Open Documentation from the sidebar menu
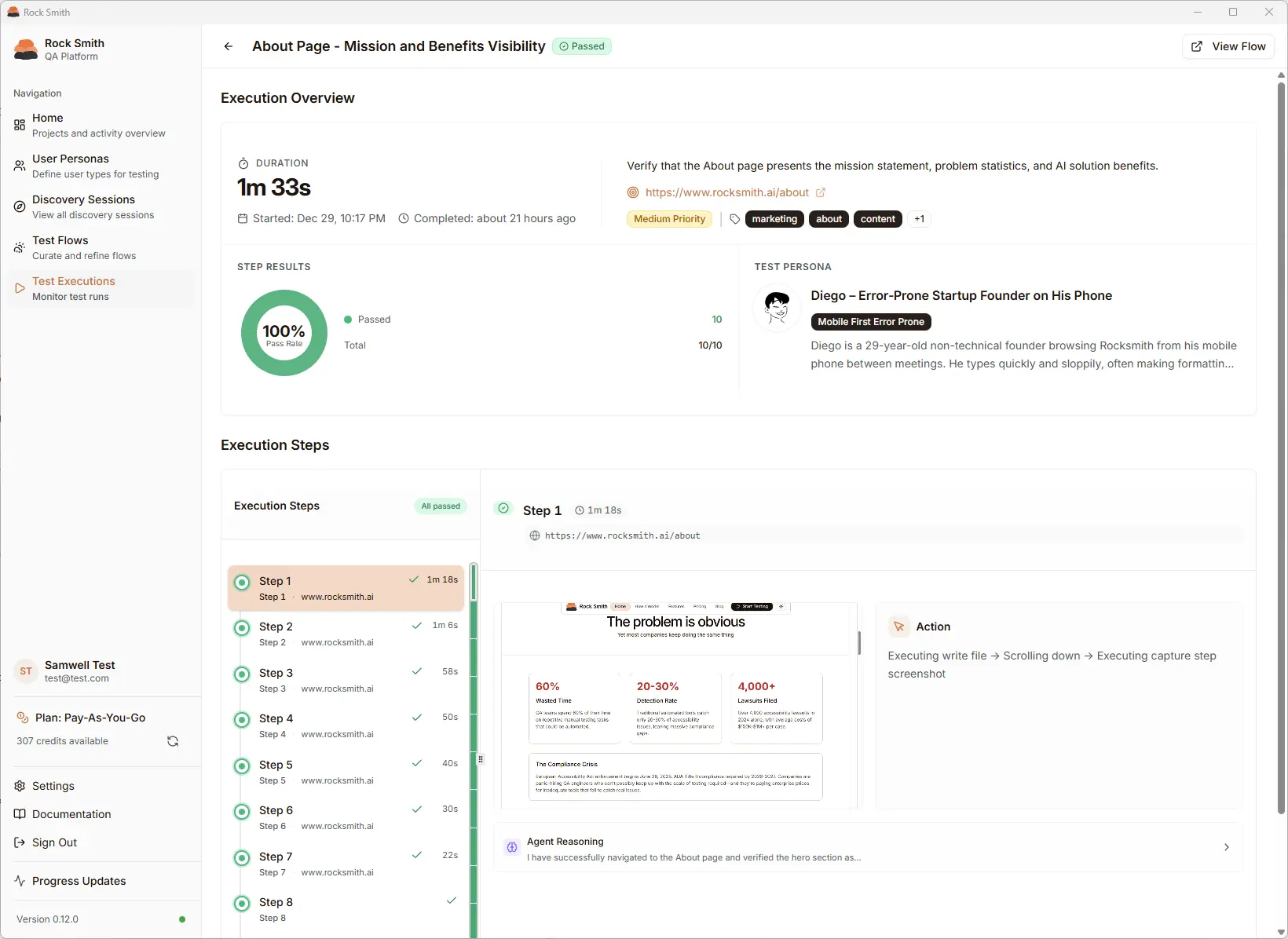This screenshot has height=939, width=1288. (x=70, y=814)
